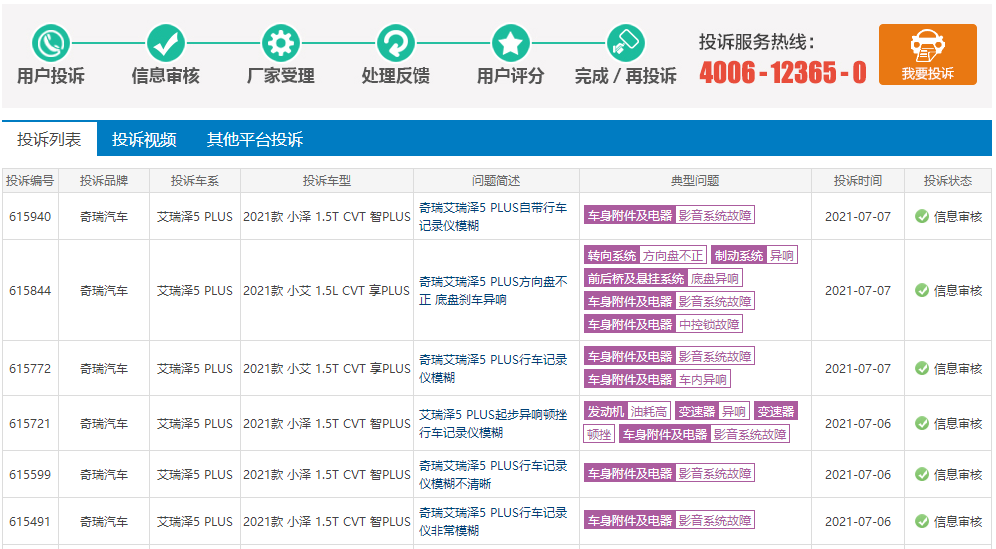Open complaint link 起步异响顿挫行车记录仪模糊

coord(493,423)
